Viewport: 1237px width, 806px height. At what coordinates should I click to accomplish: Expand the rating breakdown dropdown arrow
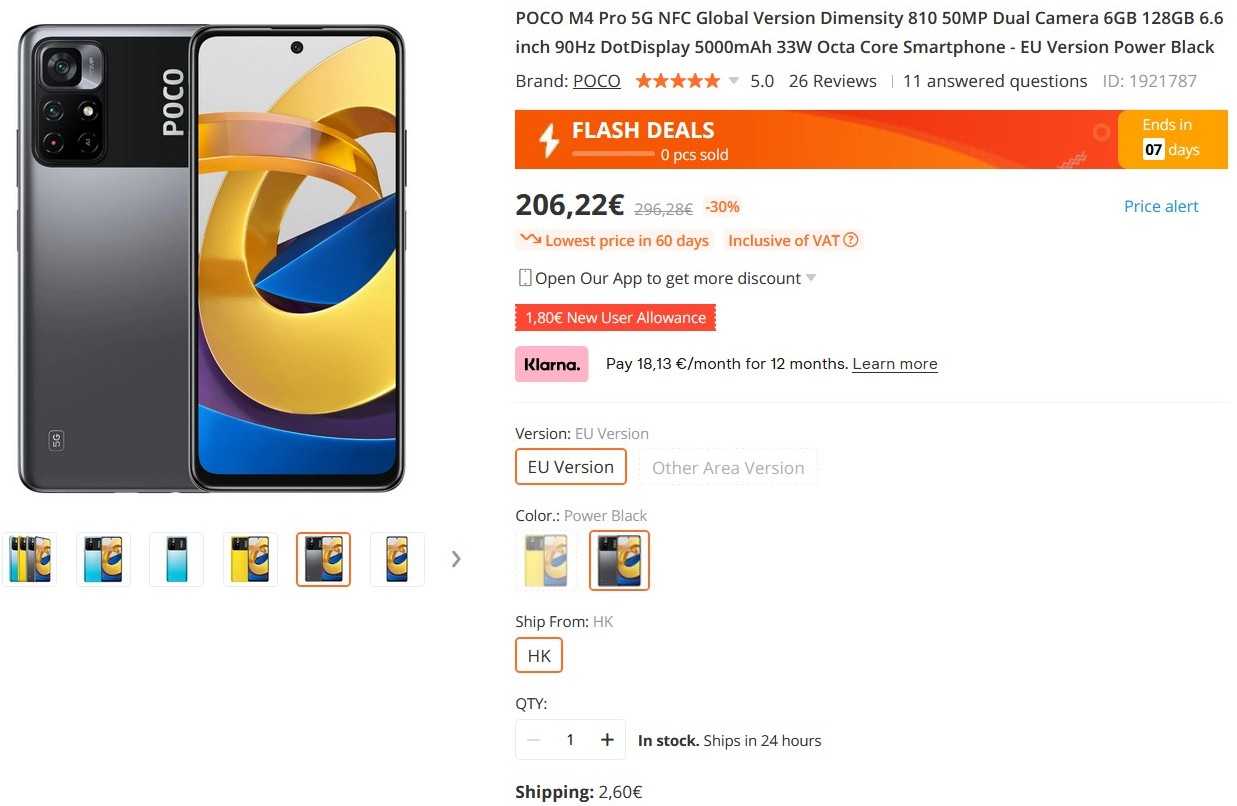[734, 81]
